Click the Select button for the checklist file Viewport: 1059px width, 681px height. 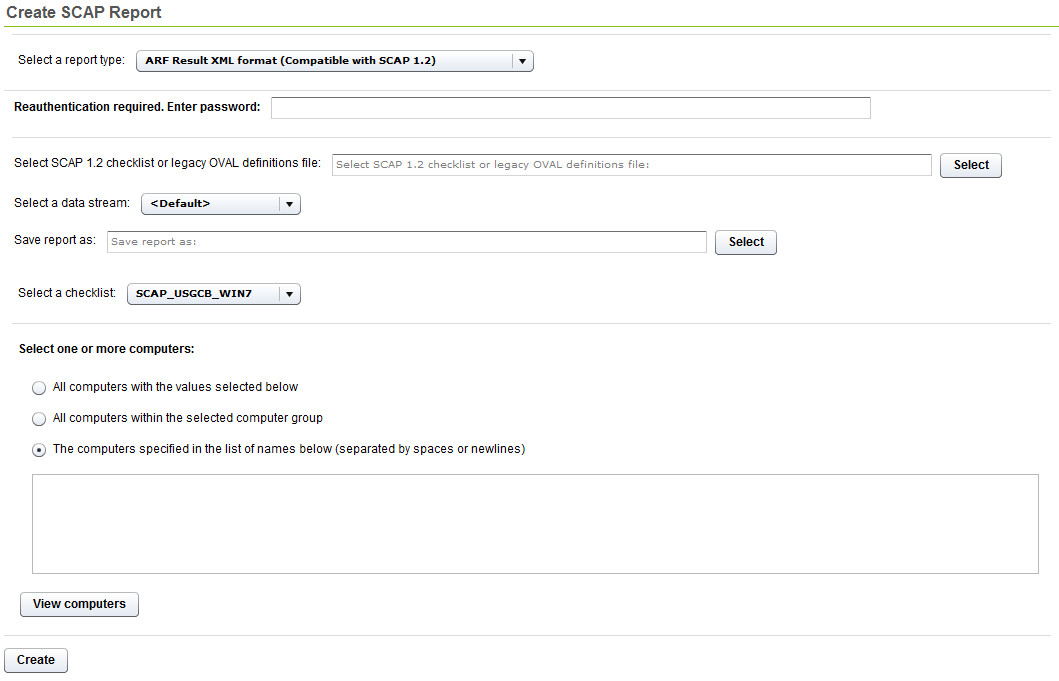970,165
